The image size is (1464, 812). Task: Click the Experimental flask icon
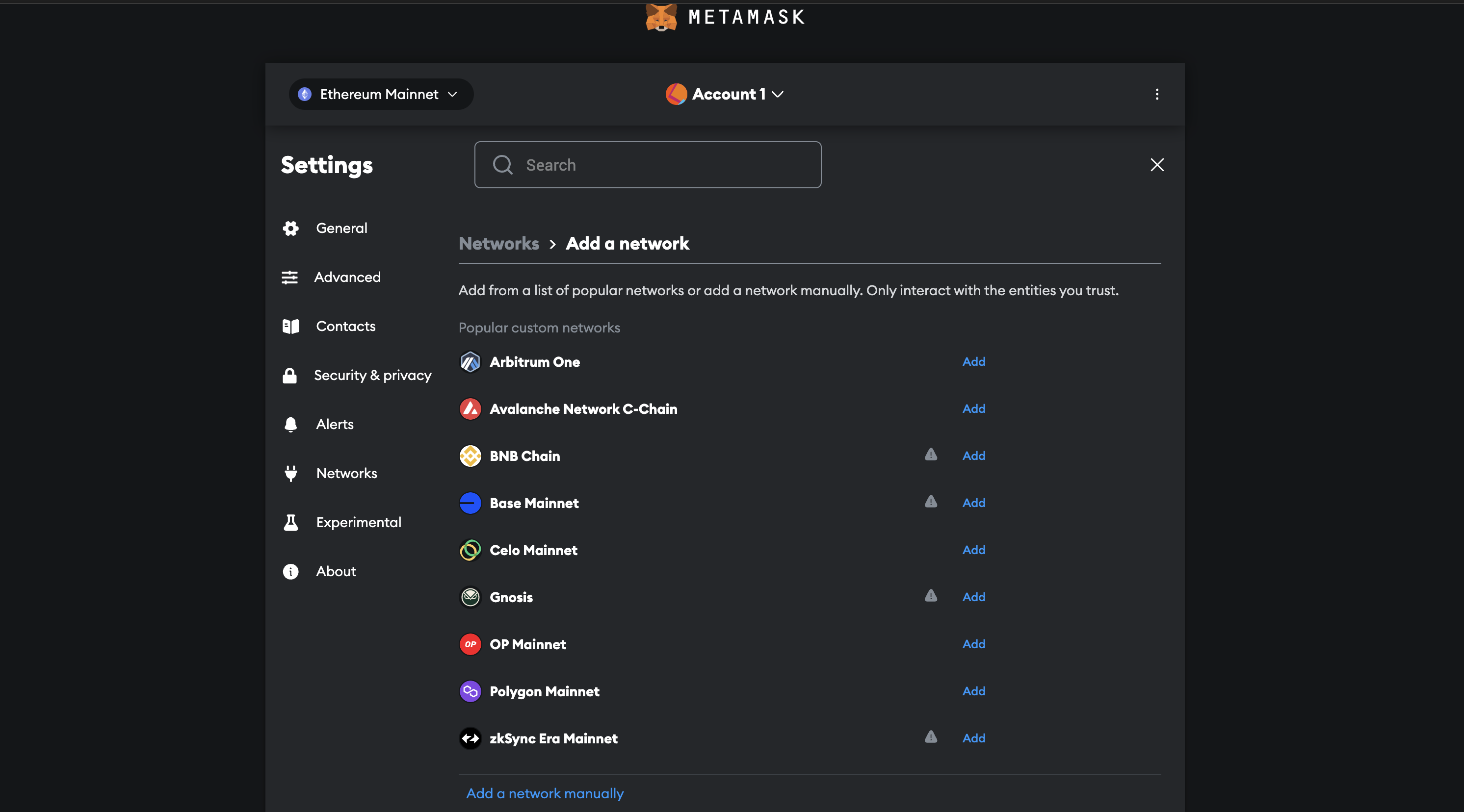click(290, 522)
